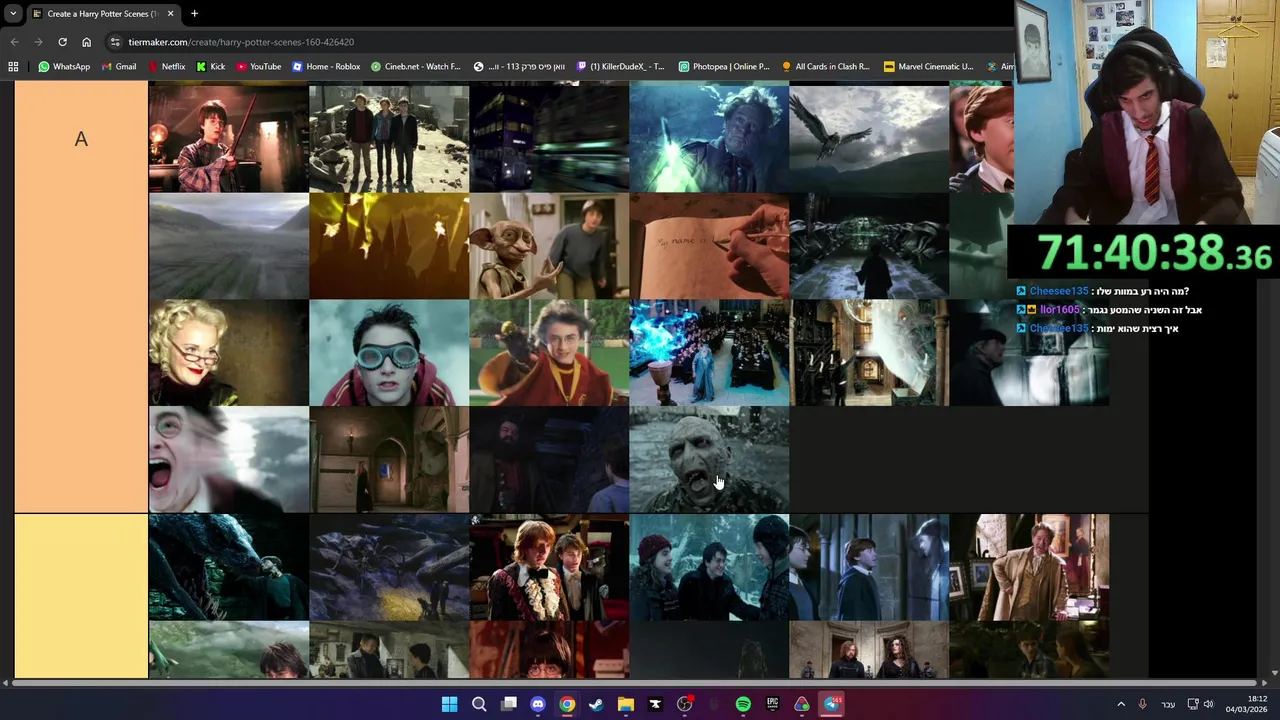Click chat username Ilor1605

tap(1059, 310)
